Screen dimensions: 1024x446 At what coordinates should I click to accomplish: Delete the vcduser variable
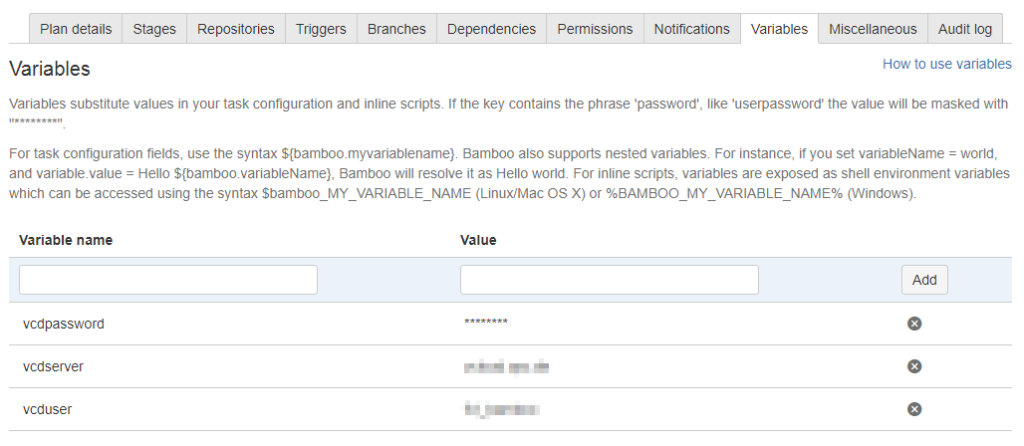(913, 409)
